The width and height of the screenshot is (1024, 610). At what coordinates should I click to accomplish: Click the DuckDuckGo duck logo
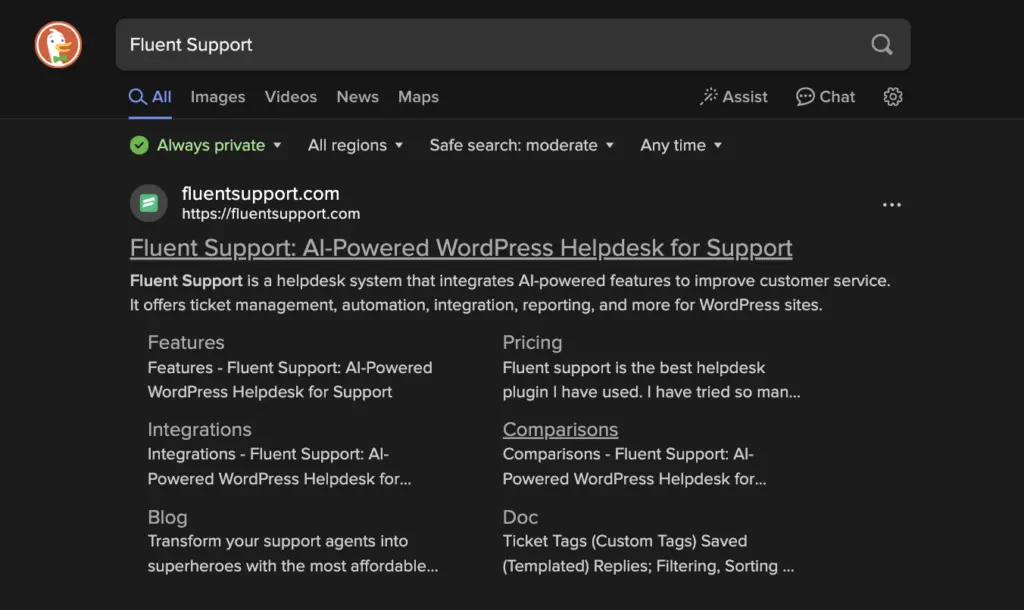click(x=58, y=45)
